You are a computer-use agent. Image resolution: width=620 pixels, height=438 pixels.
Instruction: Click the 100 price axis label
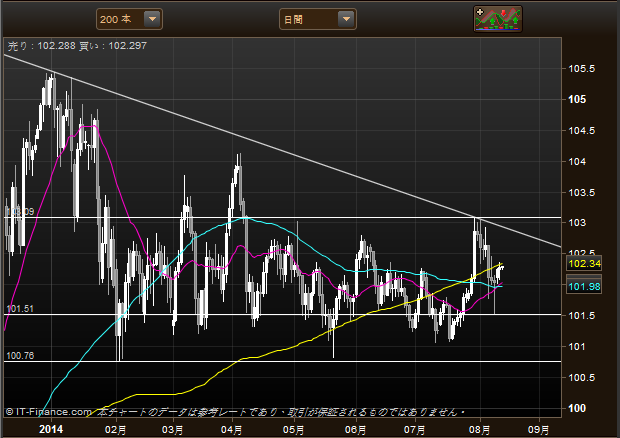pyautogui.click(x=577, y=408)
